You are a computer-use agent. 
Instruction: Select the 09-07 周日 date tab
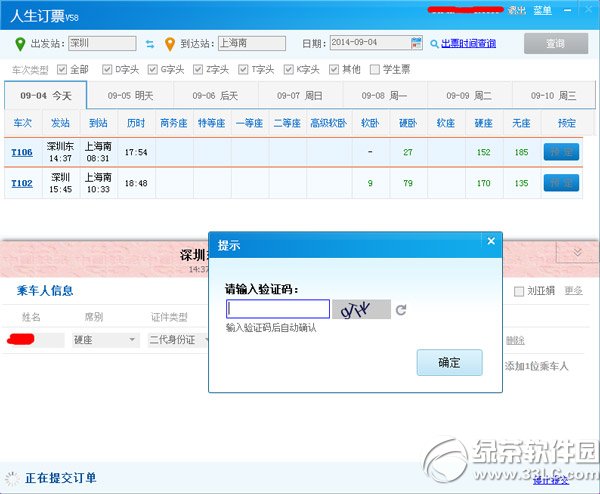click(x=299, y=96)
